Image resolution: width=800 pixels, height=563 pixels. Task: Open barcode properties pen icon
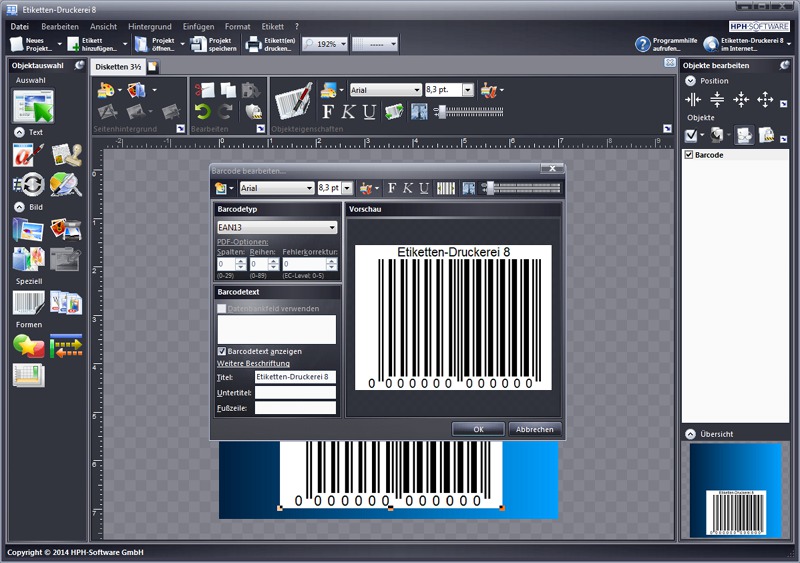293,101
